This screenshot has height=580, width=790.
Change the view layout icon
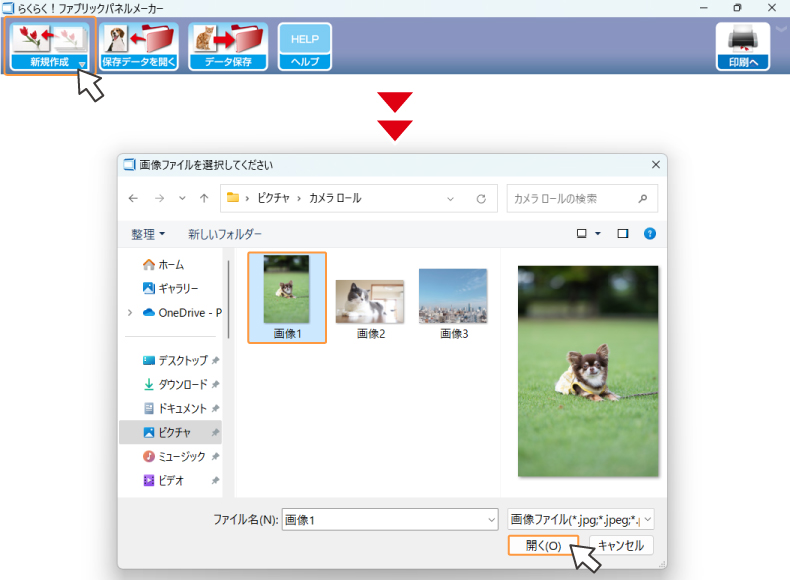(581, 234)
